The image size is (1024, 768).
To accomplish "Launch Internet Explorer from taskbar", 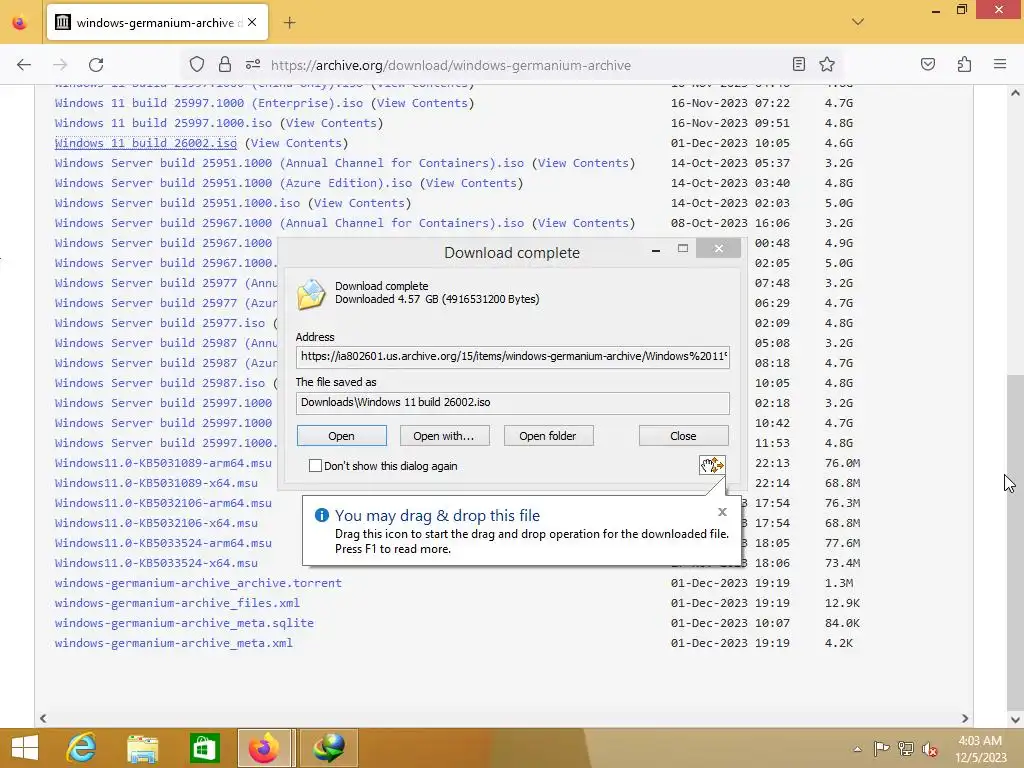I will 82,748.
